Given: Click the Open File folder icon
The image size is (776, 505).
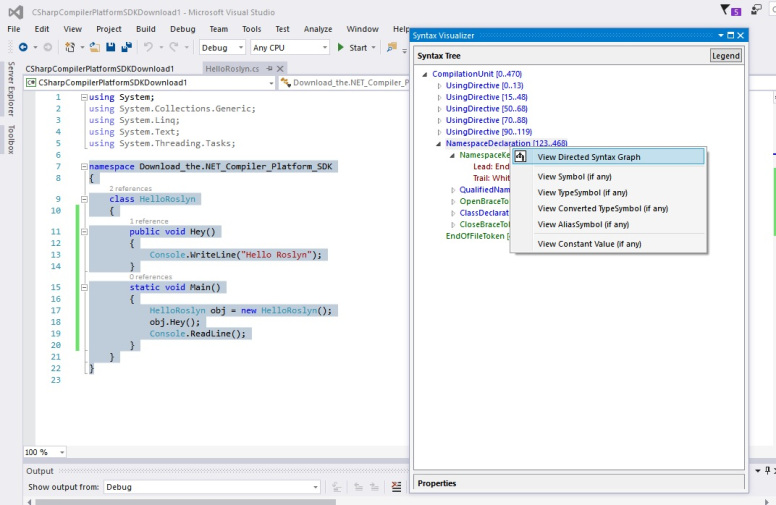Looking at the screenshot, I should tap(94, 47).
